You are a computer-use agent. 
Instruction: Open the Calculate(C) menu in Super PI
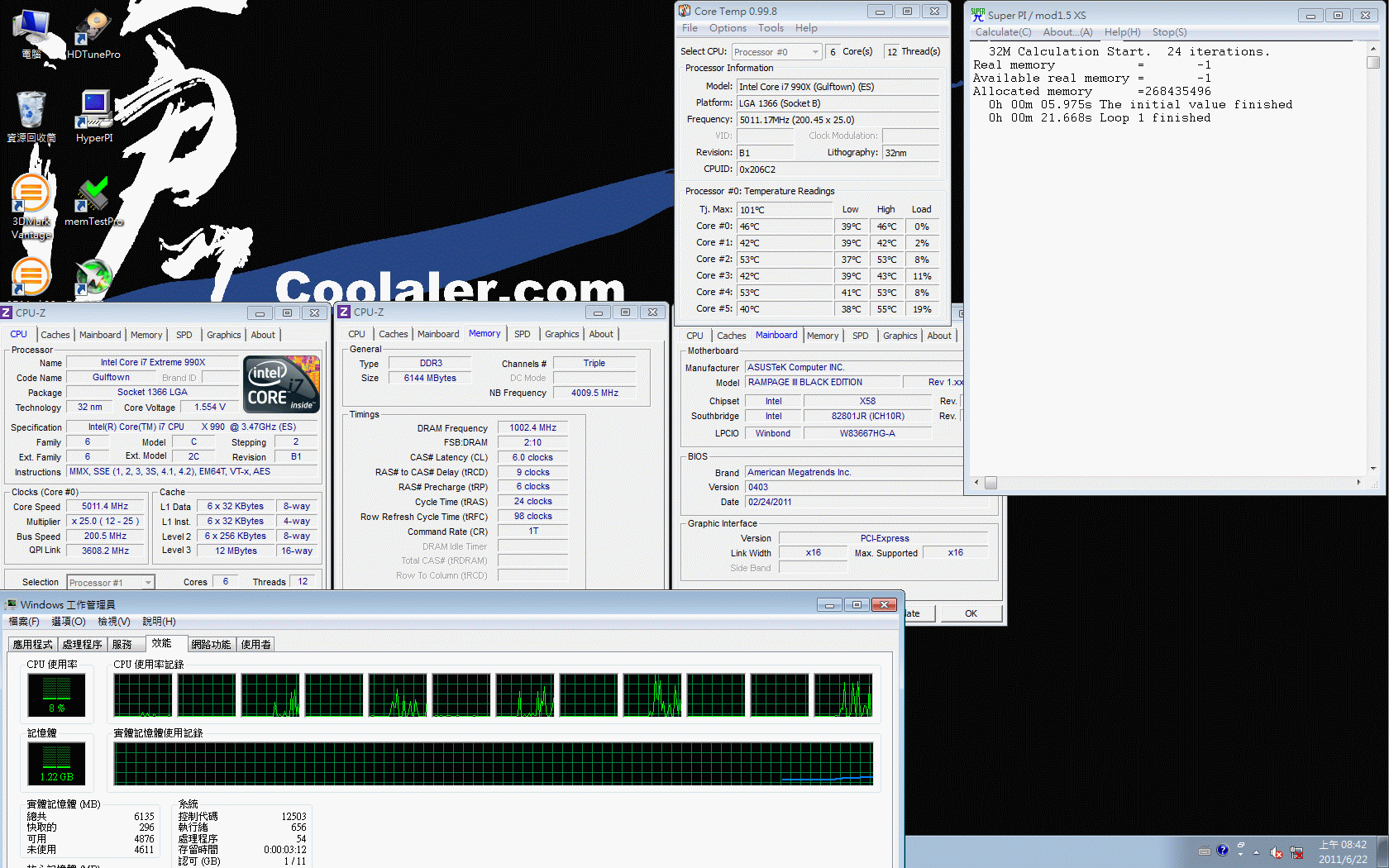(x=1003, y=32)
